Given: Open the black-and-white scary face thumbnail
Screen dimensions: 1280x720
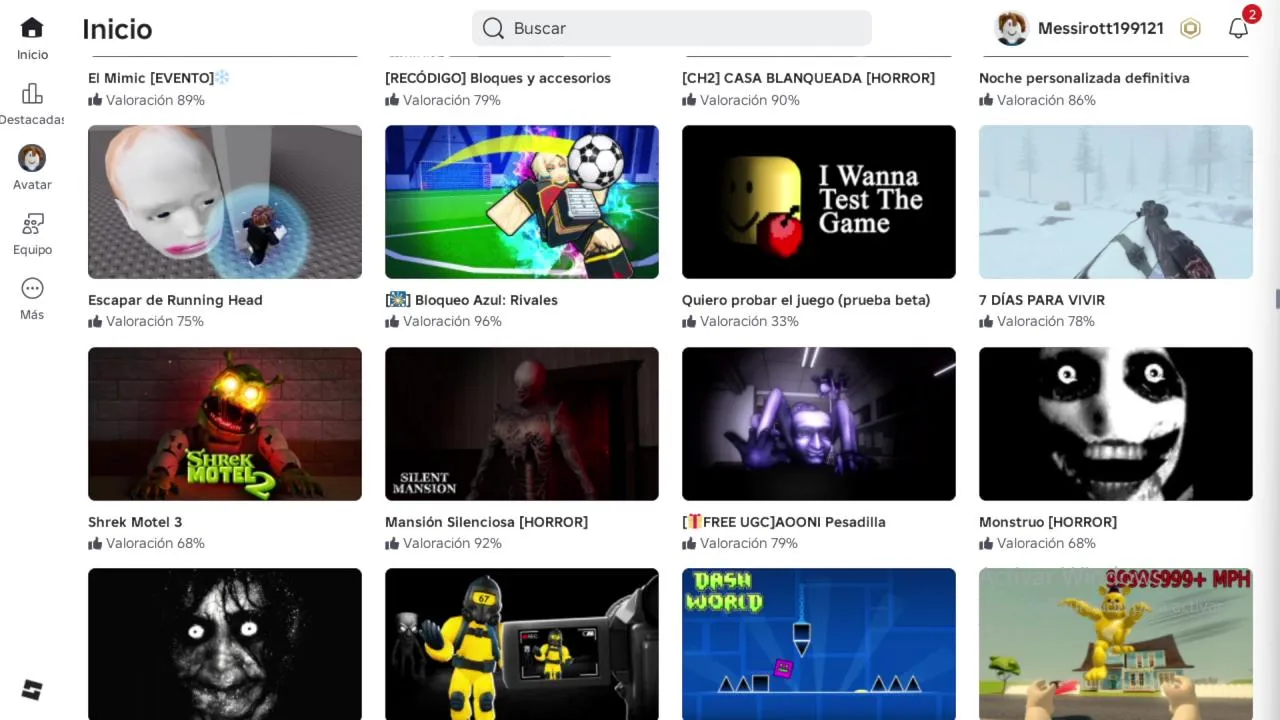Looking at the screenshot, I should [x=225, y=644].
